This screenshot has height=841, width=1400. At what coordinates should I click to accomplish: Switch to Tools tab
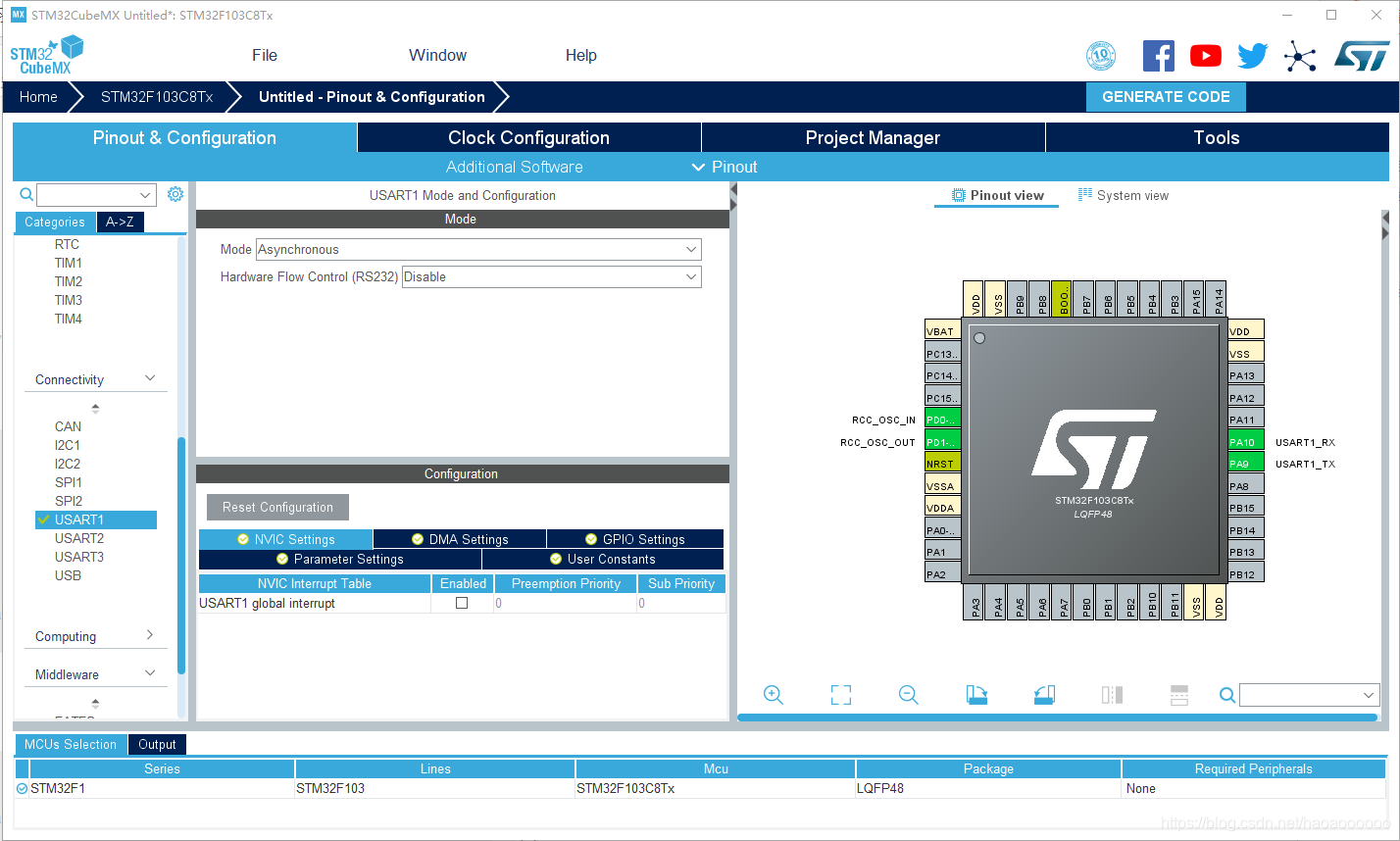pyautogui.click(x=1217, y=138)
